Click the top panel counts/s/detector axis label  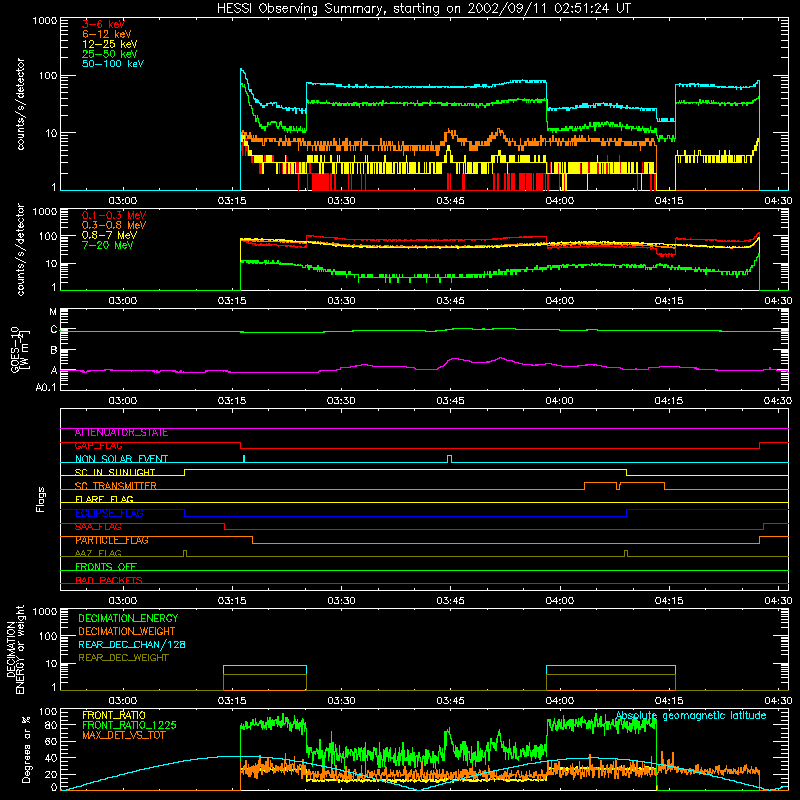coord(20,104)
